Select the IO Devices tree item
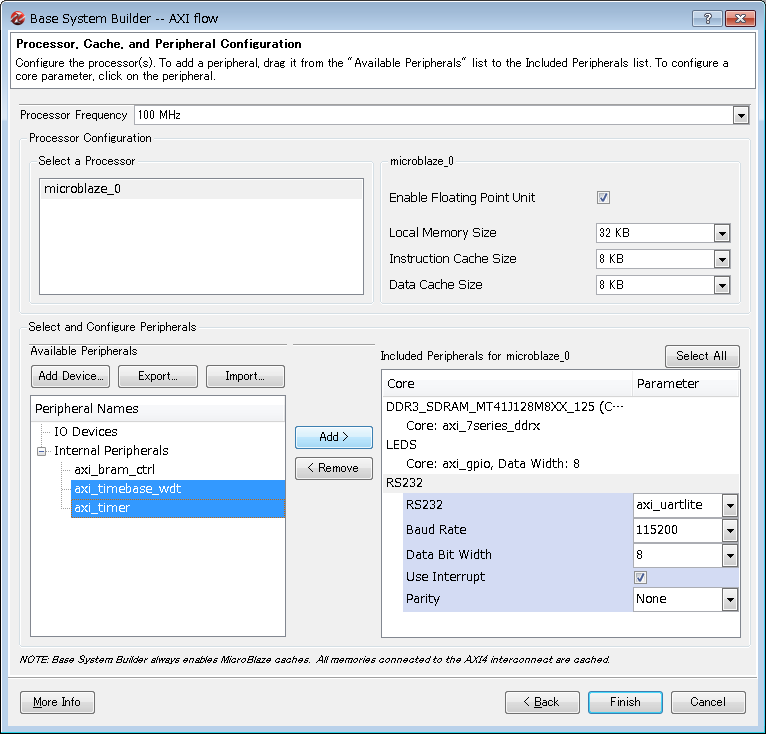The image size is (766, 734). coord(85,432)
